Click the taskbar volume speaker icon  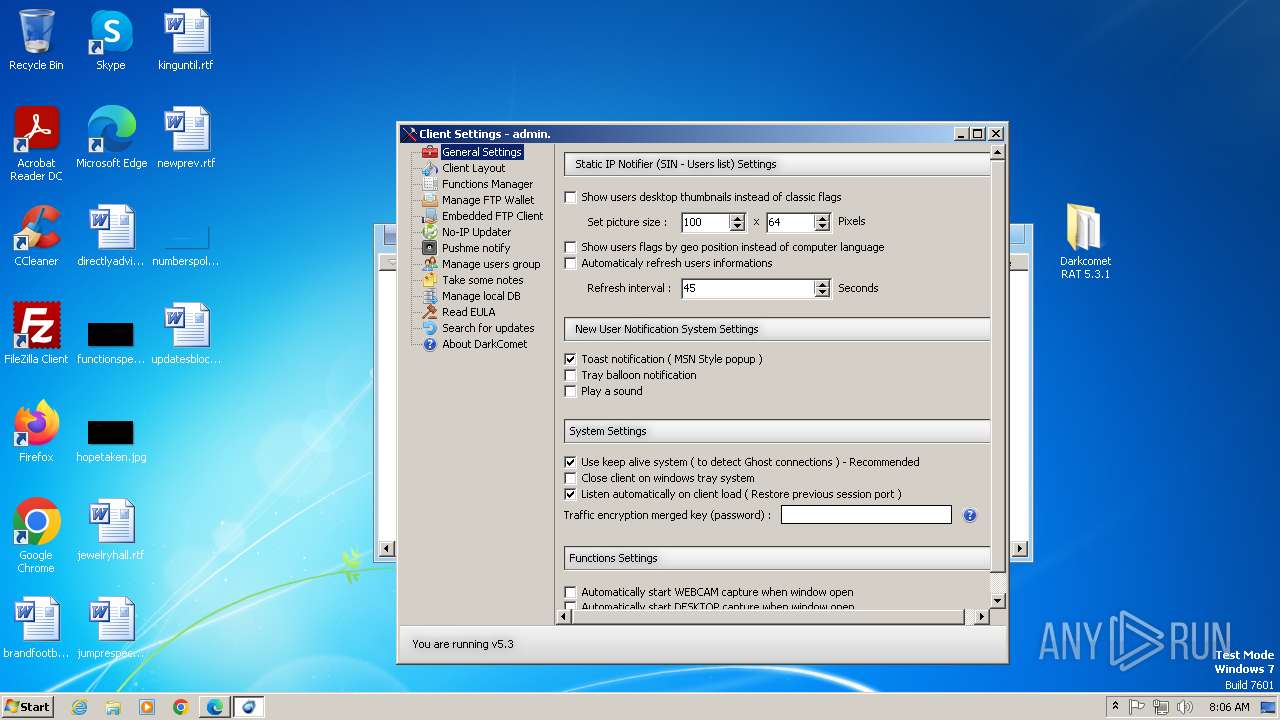point(1185,707)
